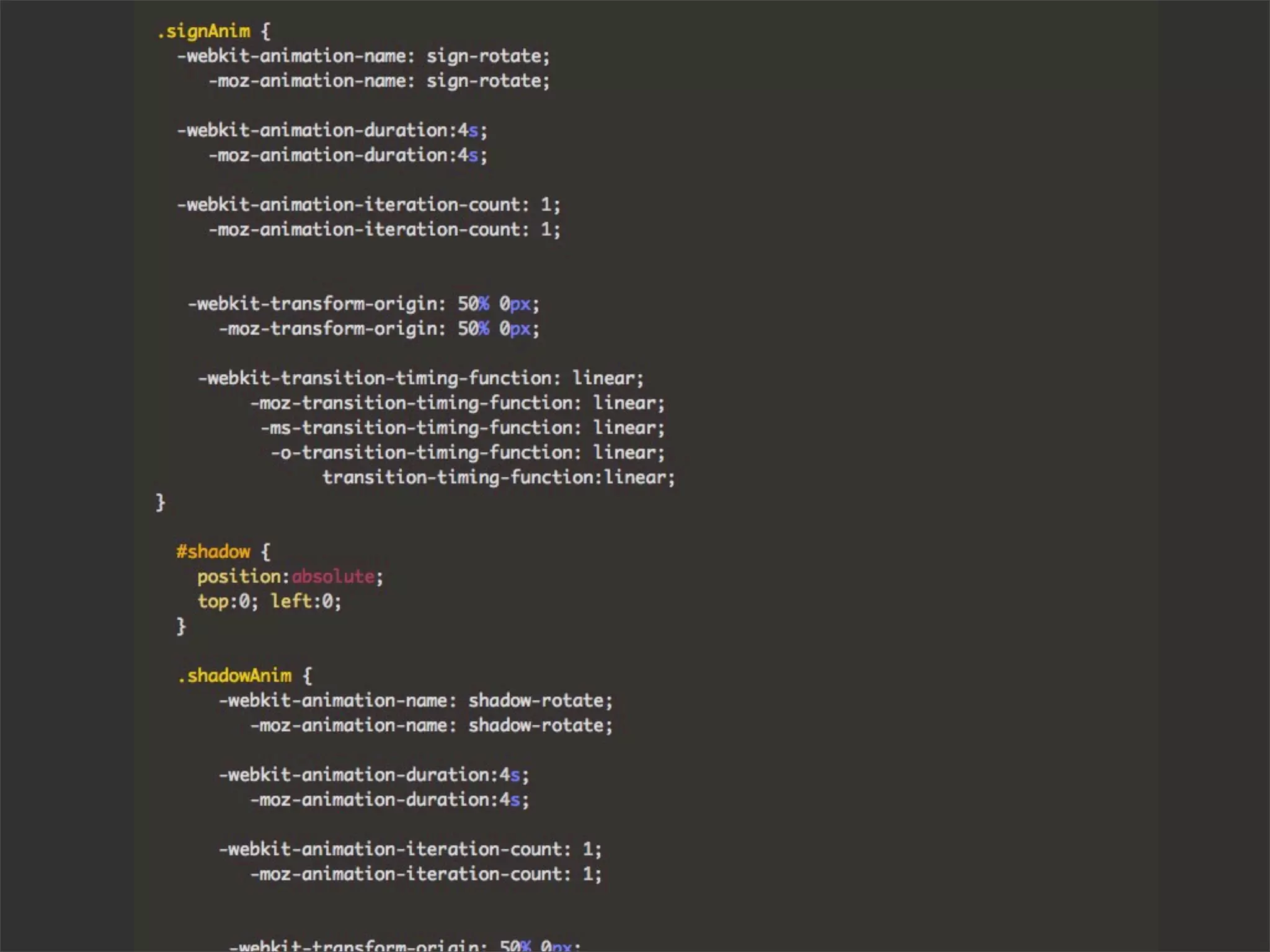Viewport: 1270px width, 952px height.
Task: Click 'sign-rotate' on the -webkit-animation-name line
Action: 484,56
